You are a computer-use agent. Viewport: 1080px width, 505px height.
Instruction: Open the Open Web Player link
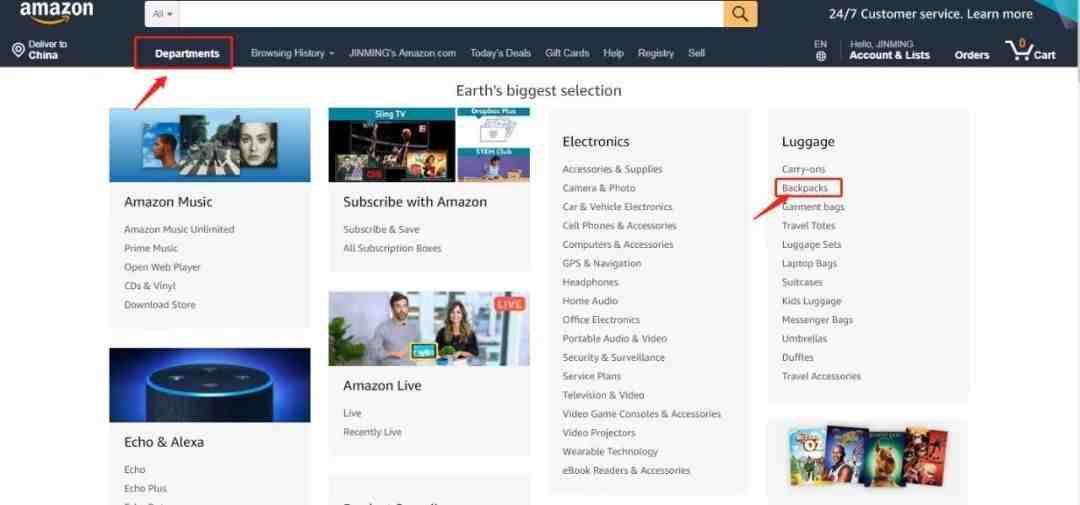pos(162,267)
